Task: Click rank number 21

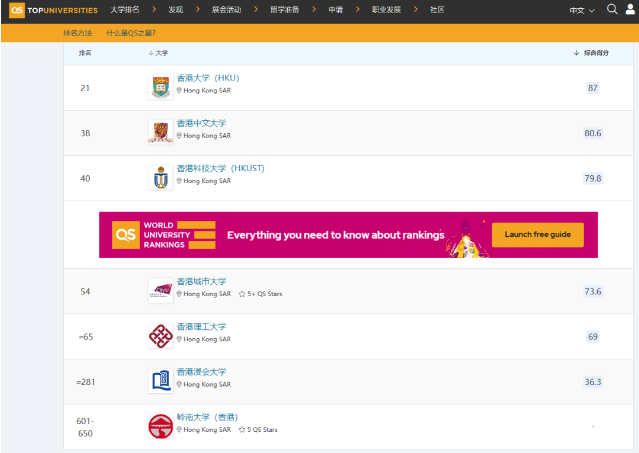Action: 85,88
